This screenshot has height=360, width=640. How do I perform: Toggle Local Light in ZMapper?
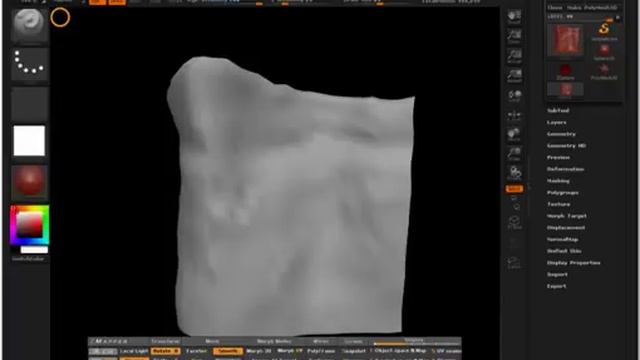[134, 351]
